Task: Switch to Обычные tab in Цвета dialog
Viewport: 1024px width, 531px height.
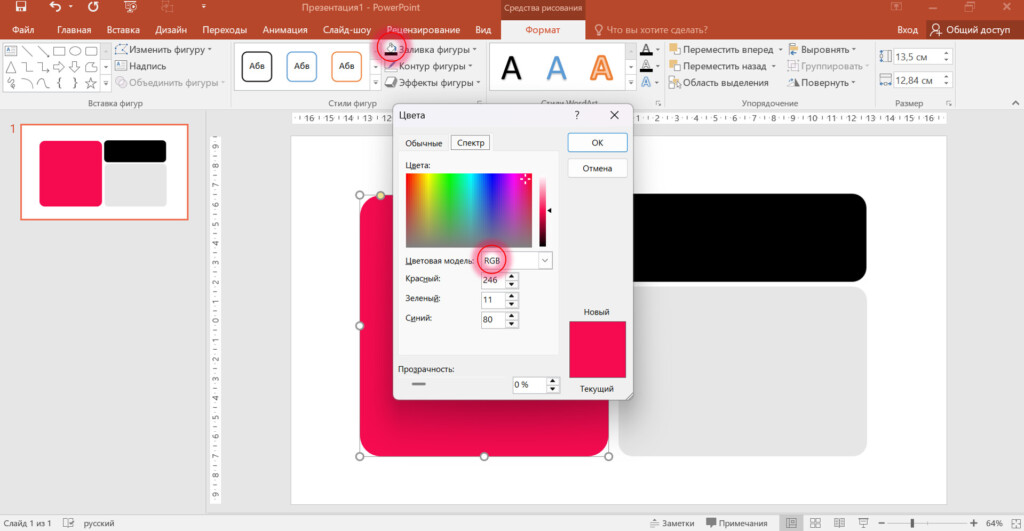Action: 424,143
